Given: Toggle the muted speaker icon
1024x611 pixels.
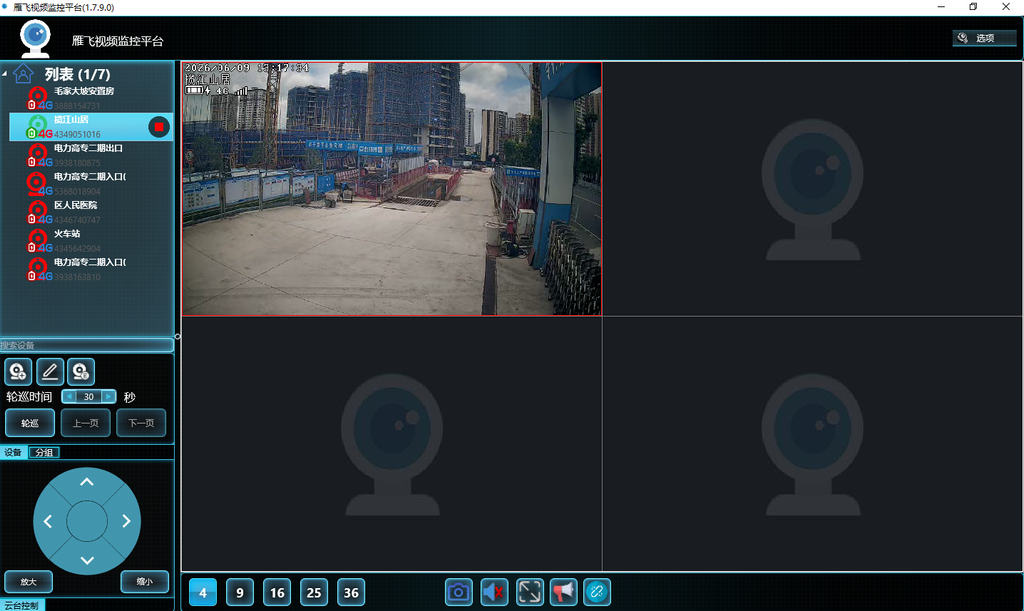Looking at the screenshot, I should [494, 592].
